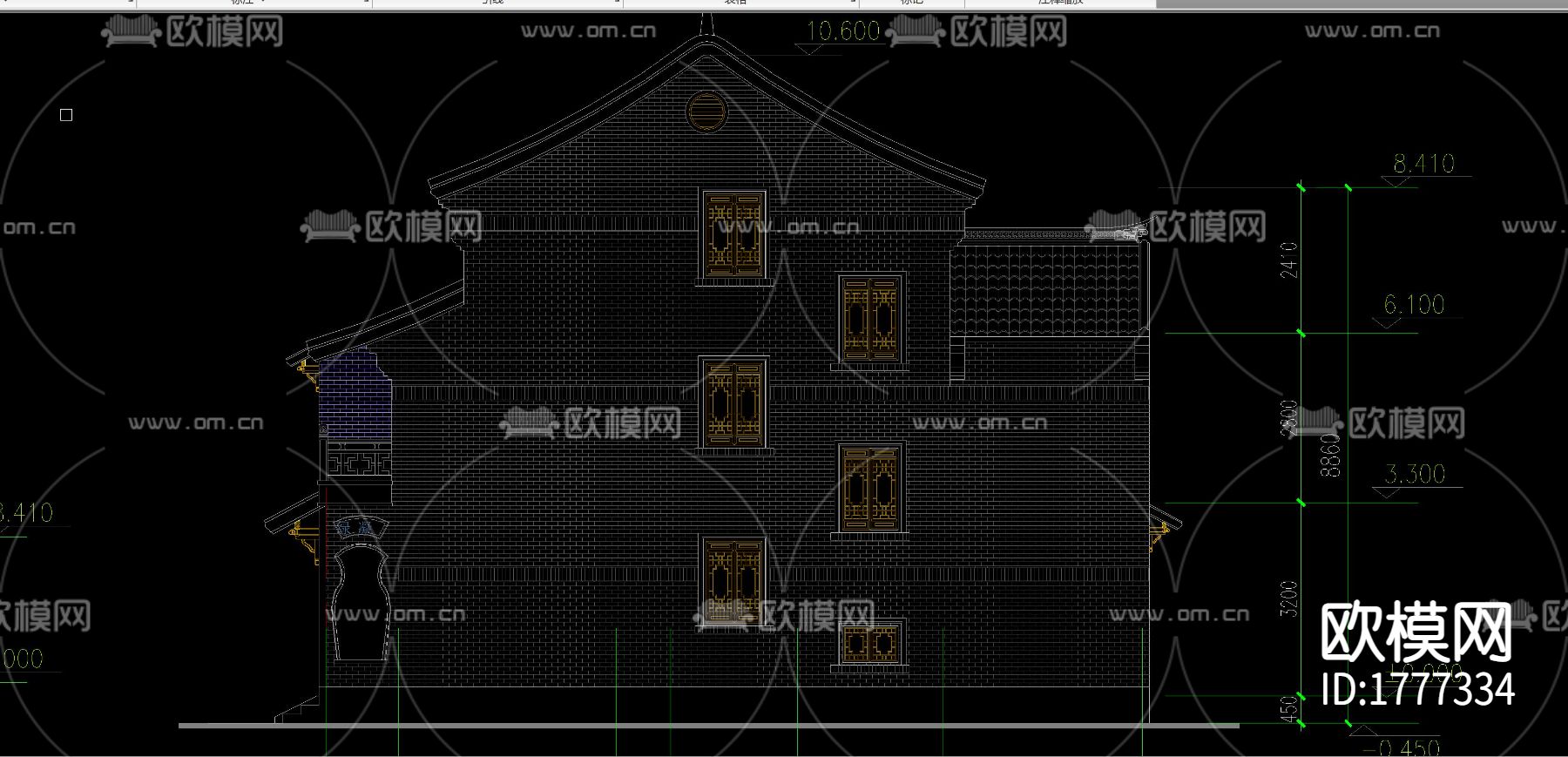Select the 450 dimension text near ground

pyautogui.click(x=1289, y=707)
